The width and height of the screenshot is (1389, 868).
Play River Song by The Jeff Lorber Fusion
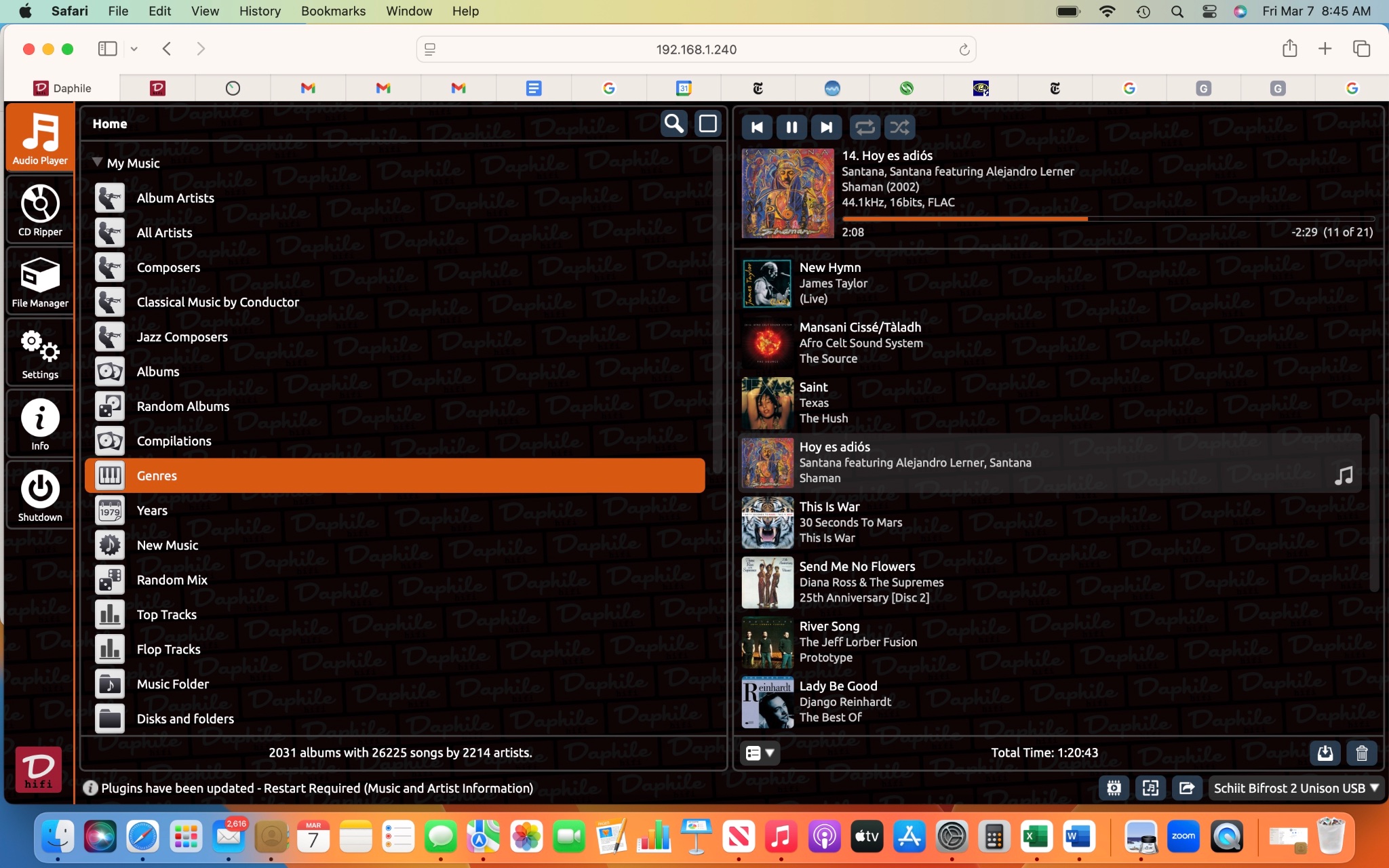click(x=1050, y=642)
